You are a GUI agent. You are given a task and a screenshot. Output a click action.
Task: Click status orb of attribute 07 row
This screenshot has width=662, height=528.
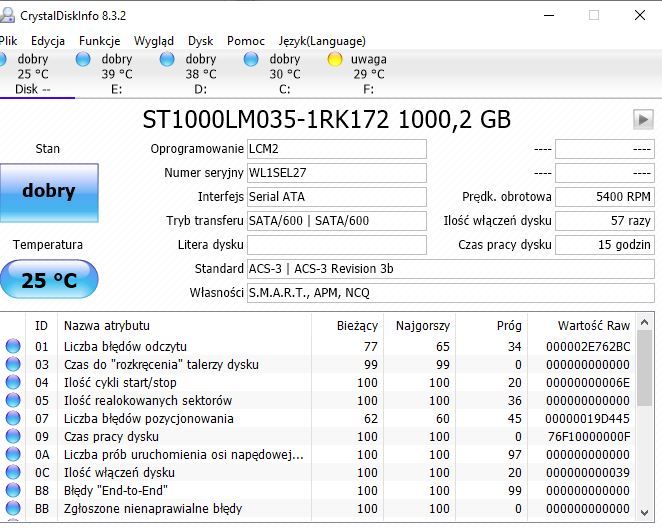(x=13, y=418)
